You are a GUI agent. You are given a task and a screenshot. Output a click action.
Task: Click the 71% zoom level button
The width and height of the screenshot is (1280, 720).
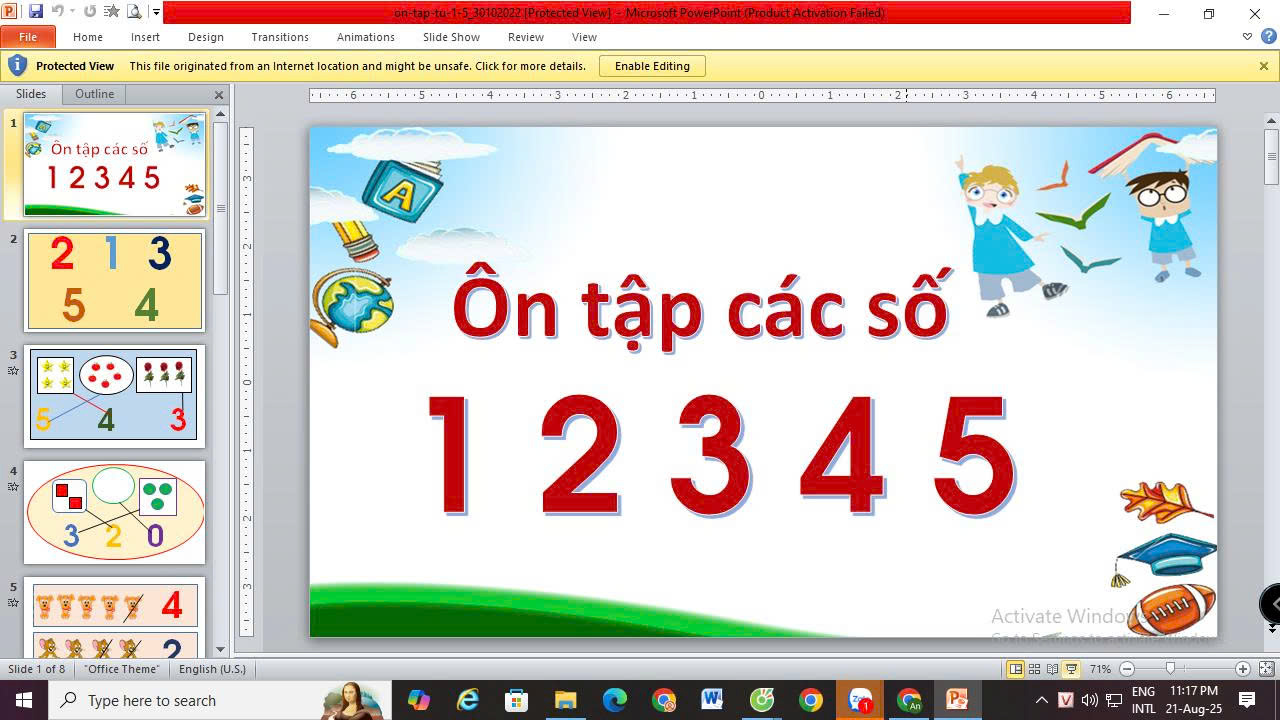[1100, 669]
